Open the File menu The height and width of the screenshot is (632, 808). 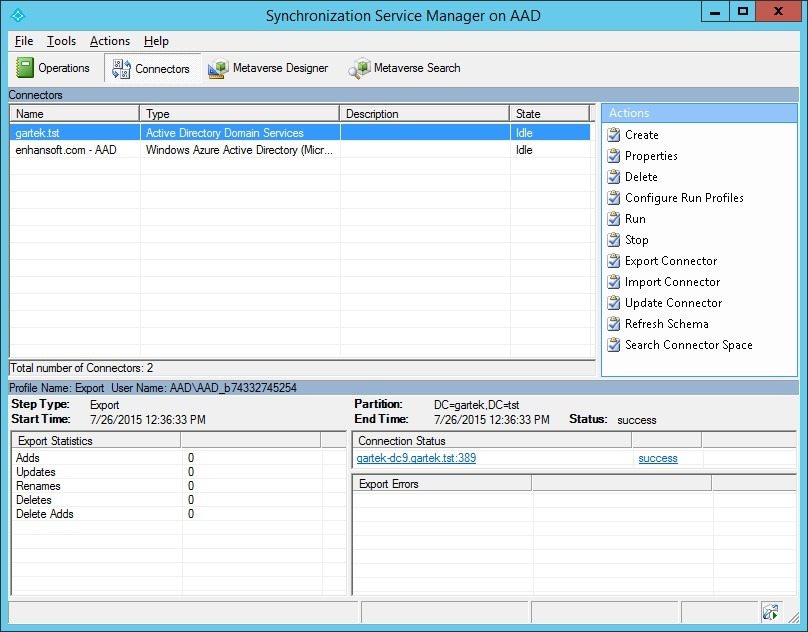[24, 41]
